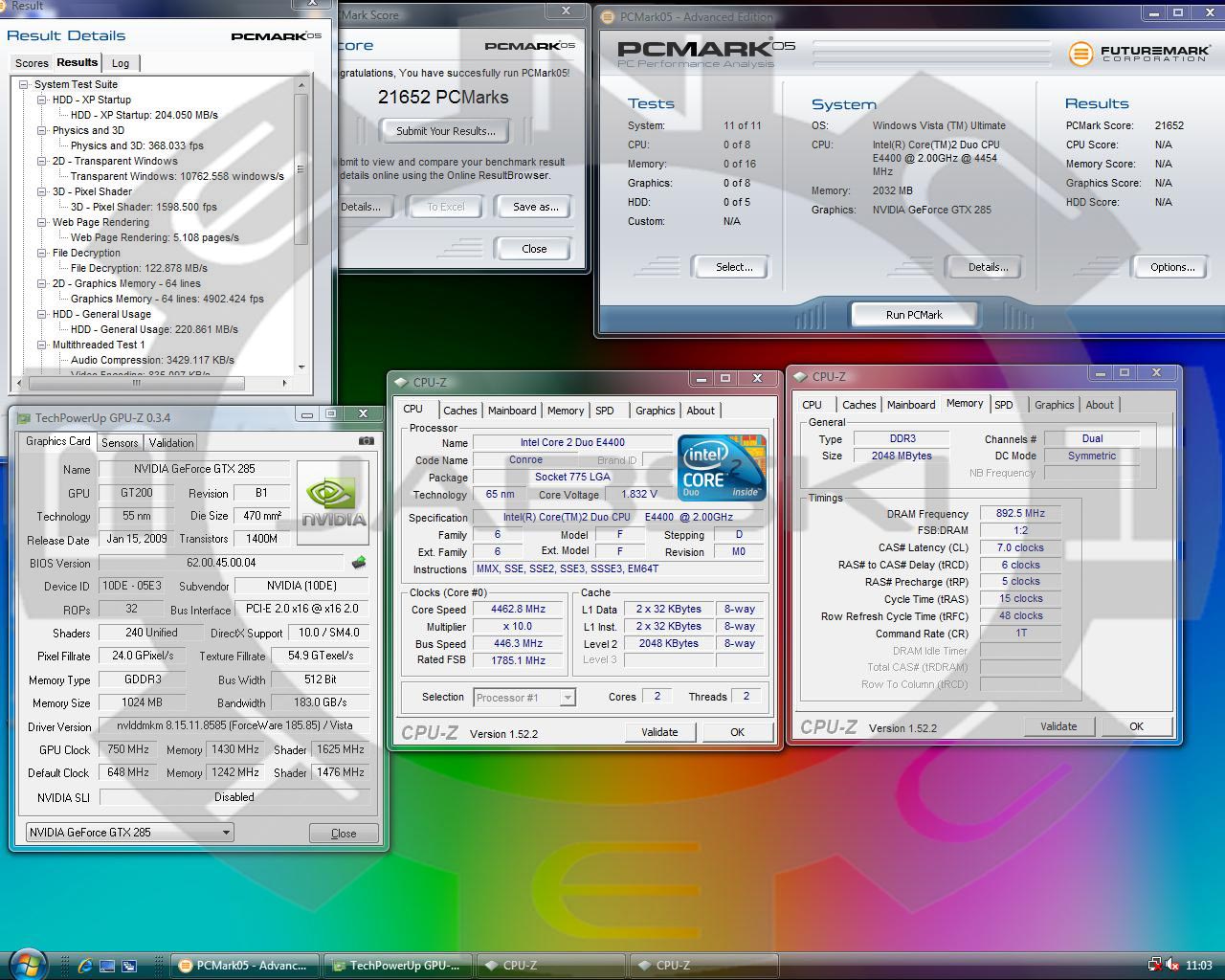This screenshot has width=1225, height=980.
Task: Click the Futuremark Corporation logo
Action: 1138,53
